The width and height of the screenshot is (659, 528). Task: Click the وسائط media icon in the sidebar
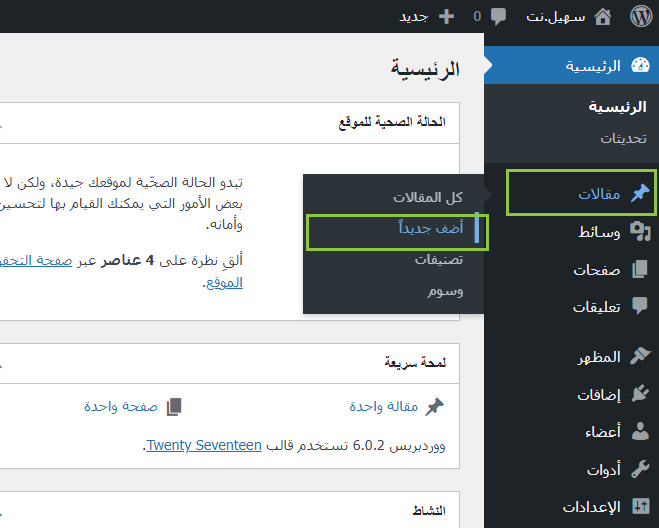640,232
